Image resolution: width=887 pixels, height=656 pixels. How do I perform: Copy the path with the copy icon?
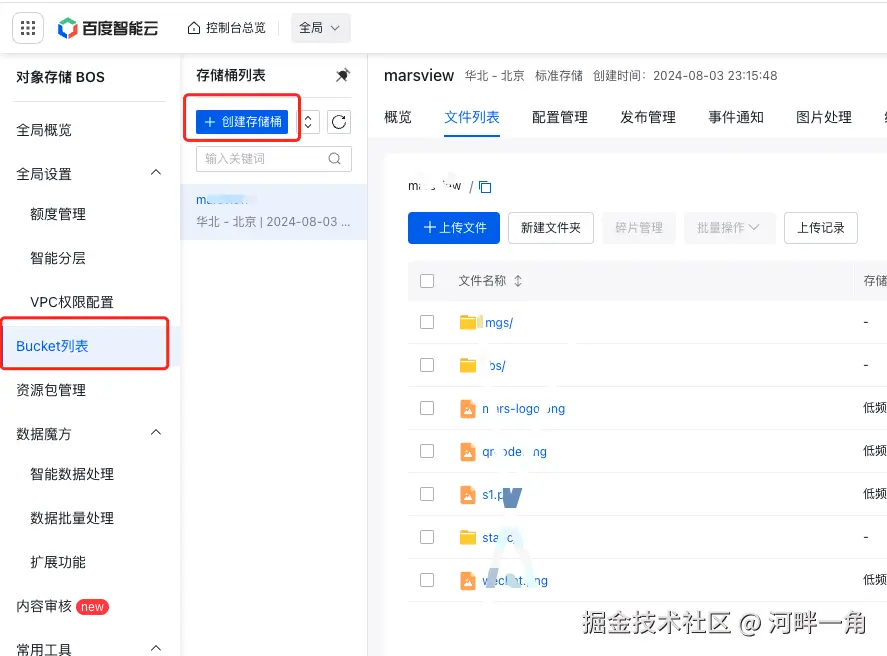click(x=485, y=187)
